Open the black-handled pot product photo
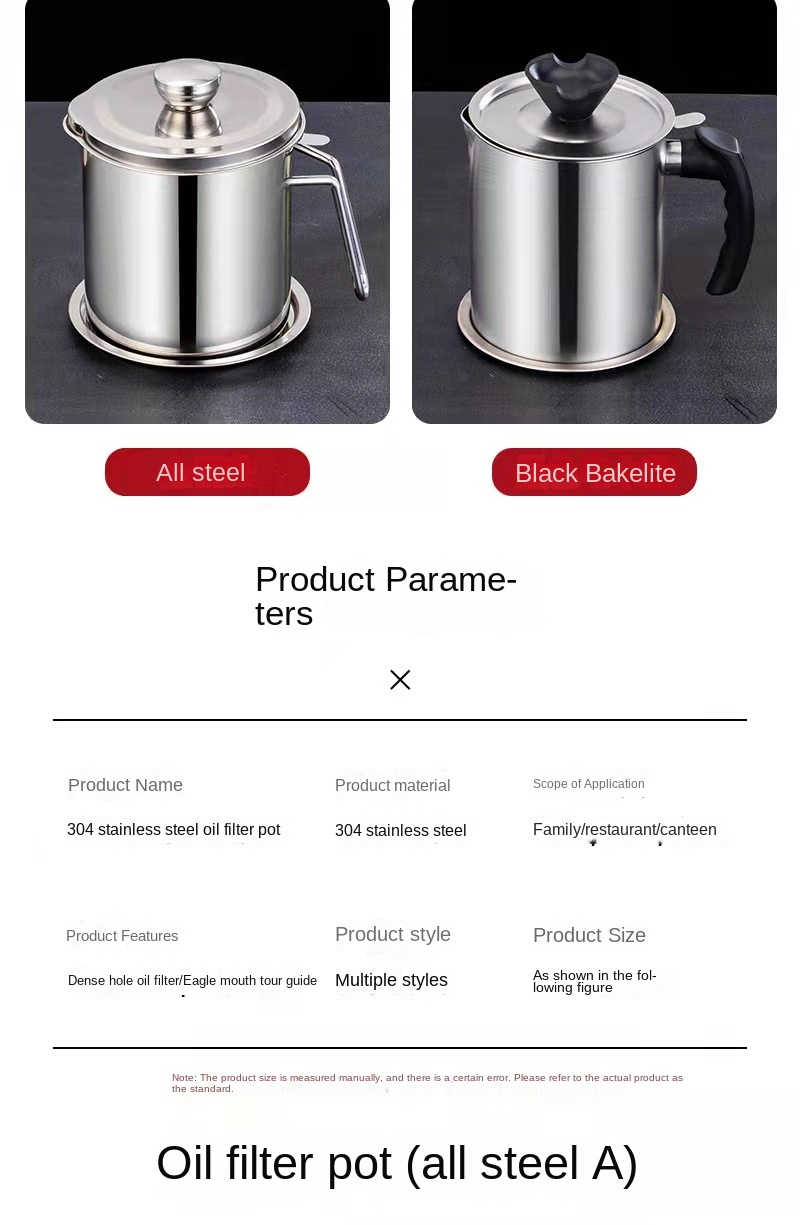 [x=594, y=210]
